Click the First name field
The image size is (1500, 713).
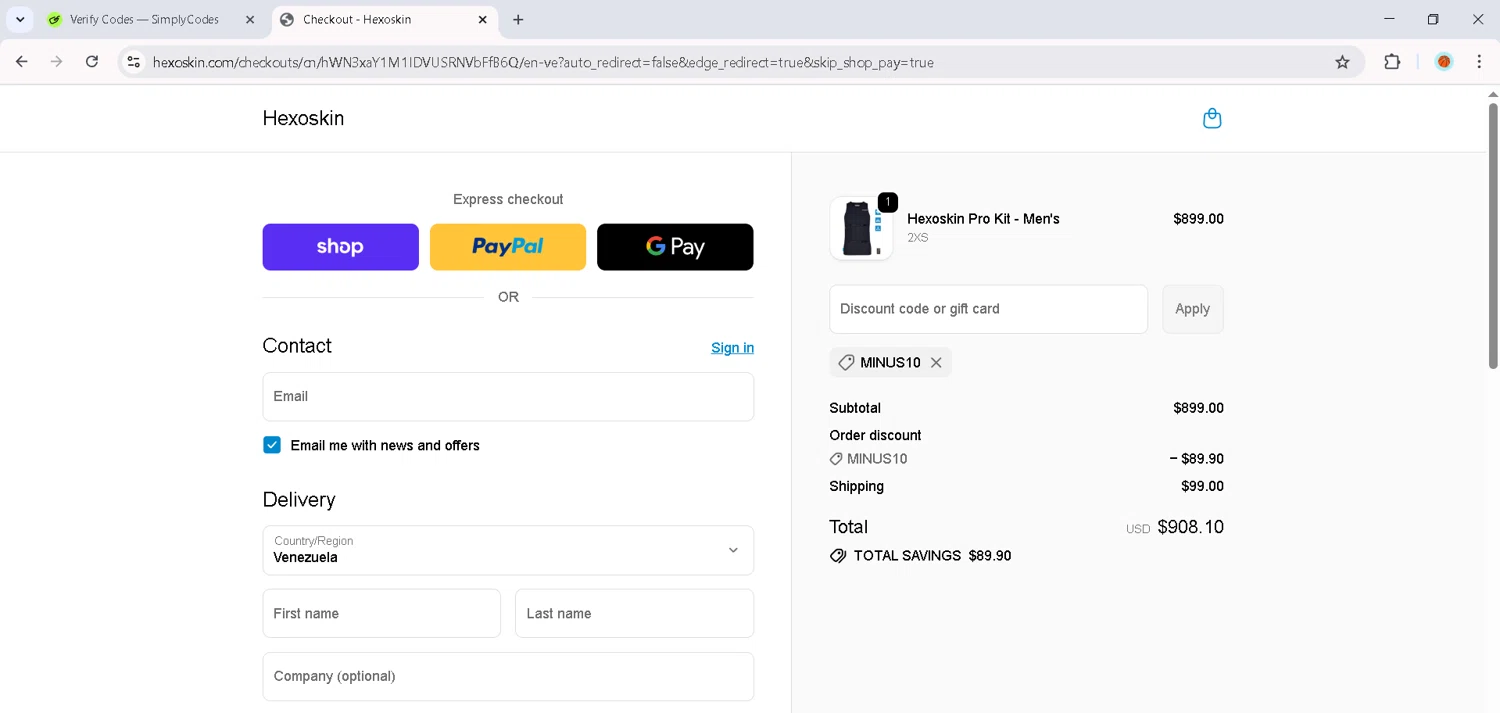pyautogui.click(x=381, y=613)
